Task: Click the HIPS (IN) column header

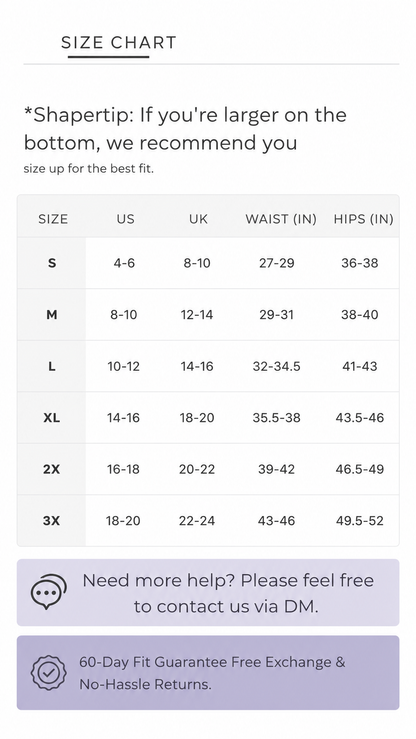Action: pos(363,219)
